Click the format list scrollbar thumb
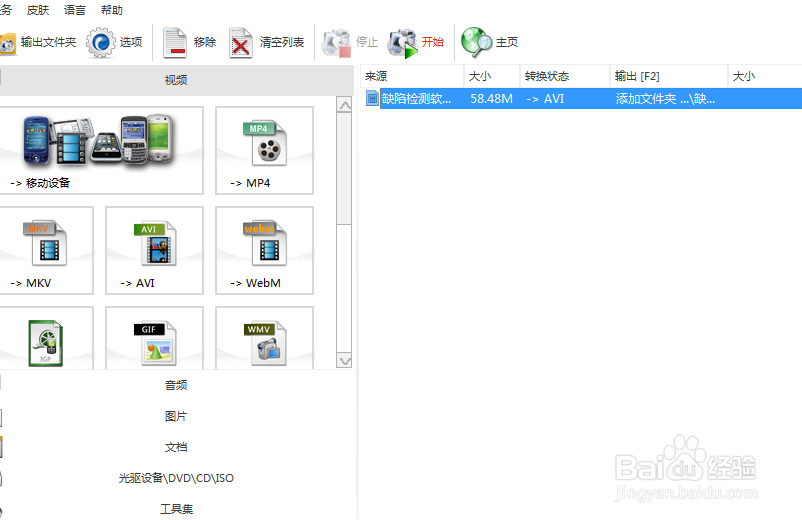 coord(345,168)
